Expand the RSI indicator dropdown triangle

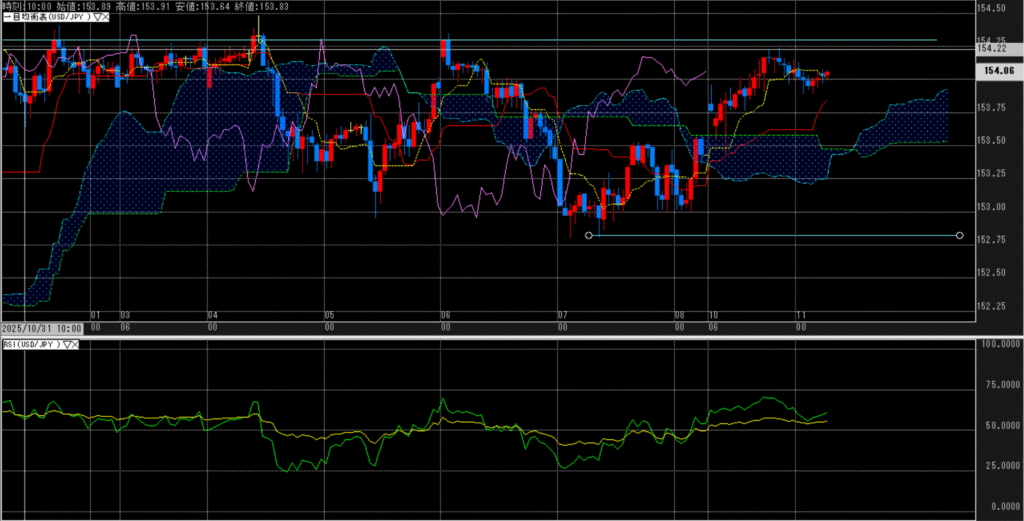tap(68, 344)
